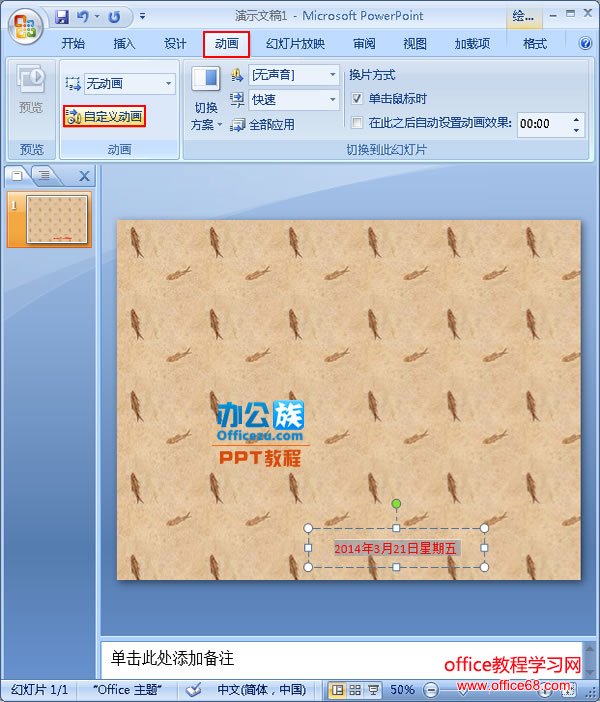This screenshot has width=600, height=702.
Task: Click the 00:00 auto-advance time field
Action: [x=543, y=124]
